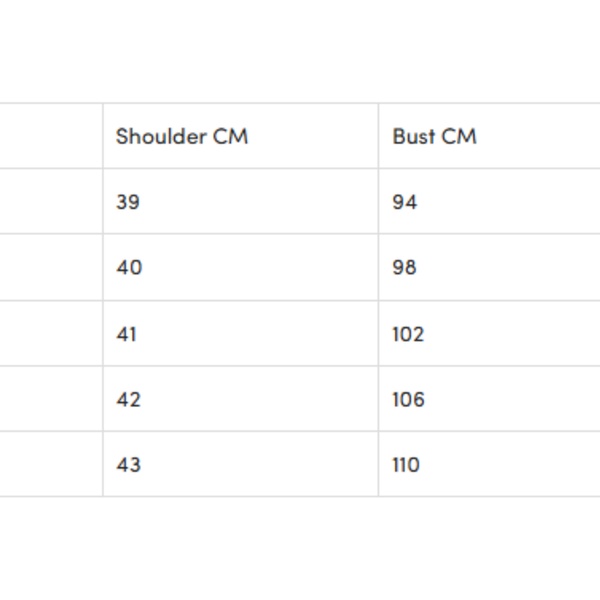Click the blank cell left of shoulder 42
This screenshot has height=600, width=600.
pos(50,400)
